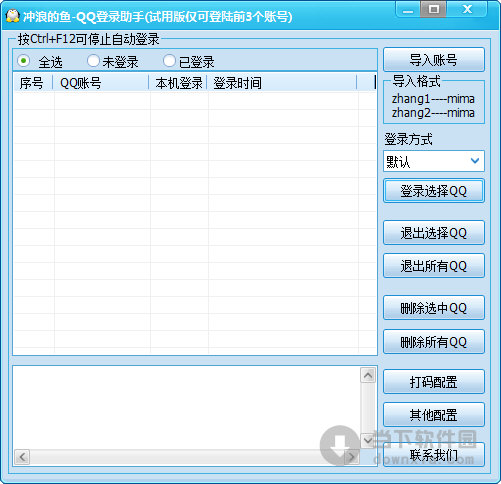Click the 导入账号 button
This screenshot has width=501, height=484.
coord(434,60)
